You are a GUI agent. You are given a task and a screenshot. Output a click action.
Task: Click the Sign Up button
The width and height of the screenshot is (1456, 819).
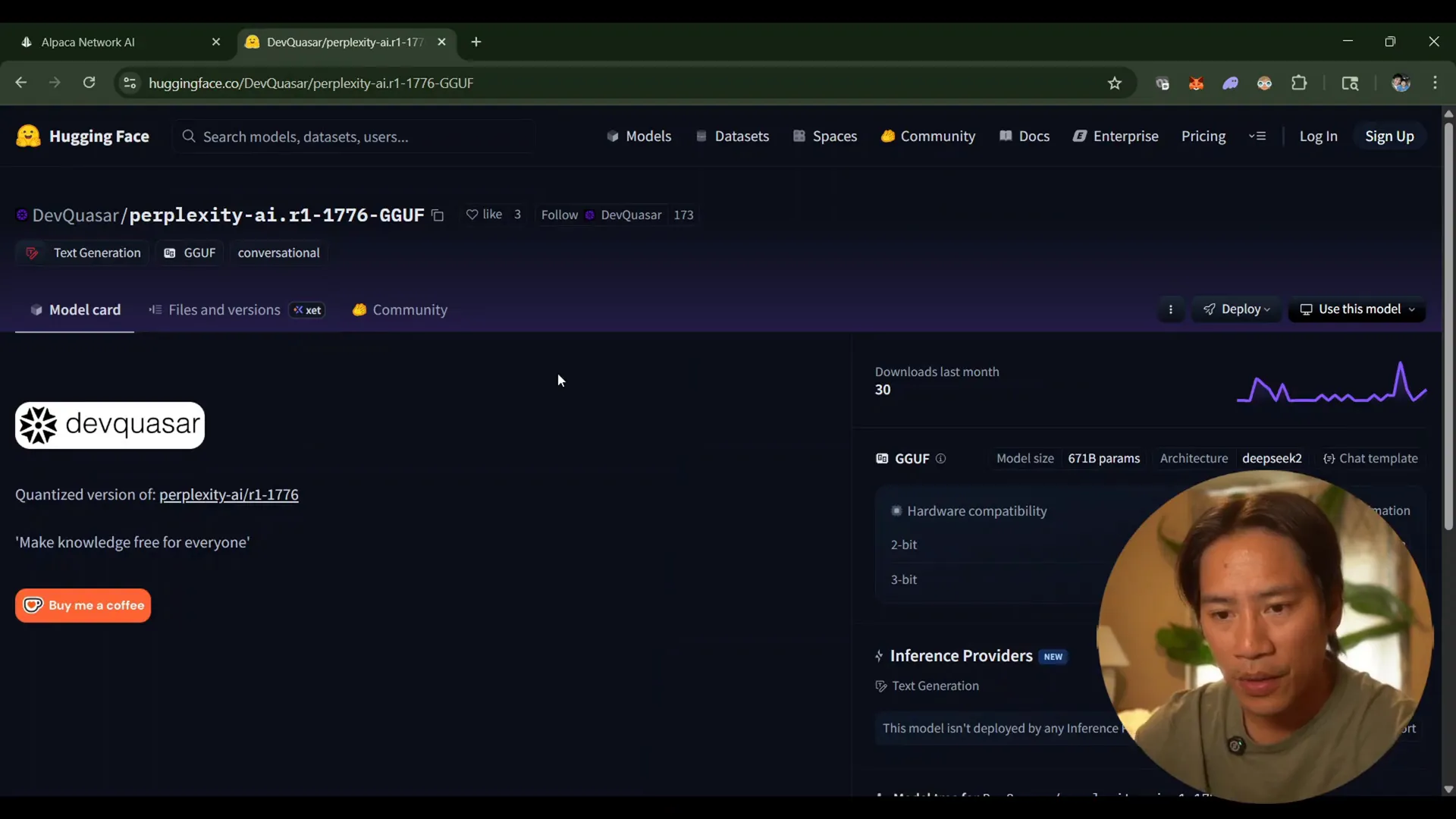[1389, 136]
